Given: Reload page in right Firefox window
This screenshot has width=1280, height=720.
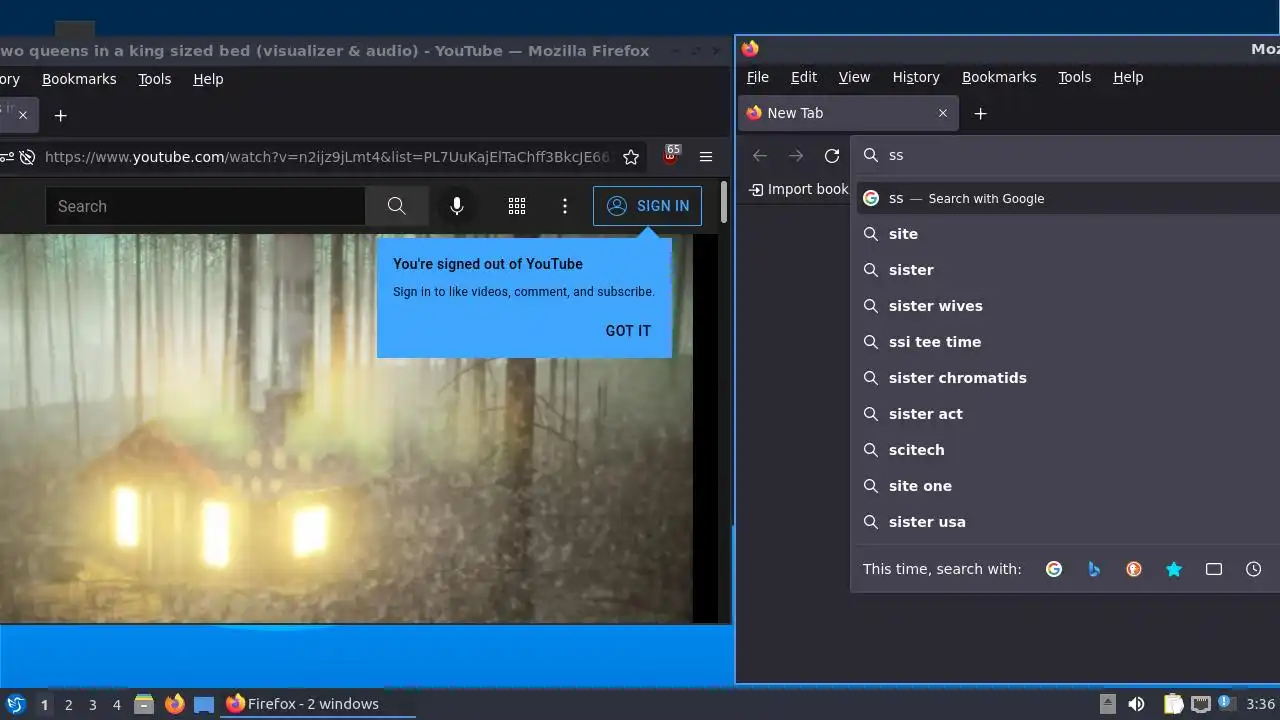Looking at the screenshot, I should click(832, 155).
